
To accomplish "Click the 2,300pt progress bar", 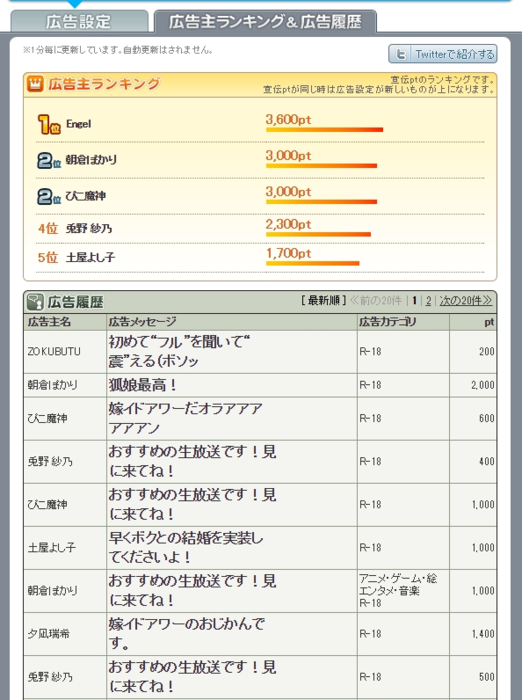I will click(x=318, y=234).
